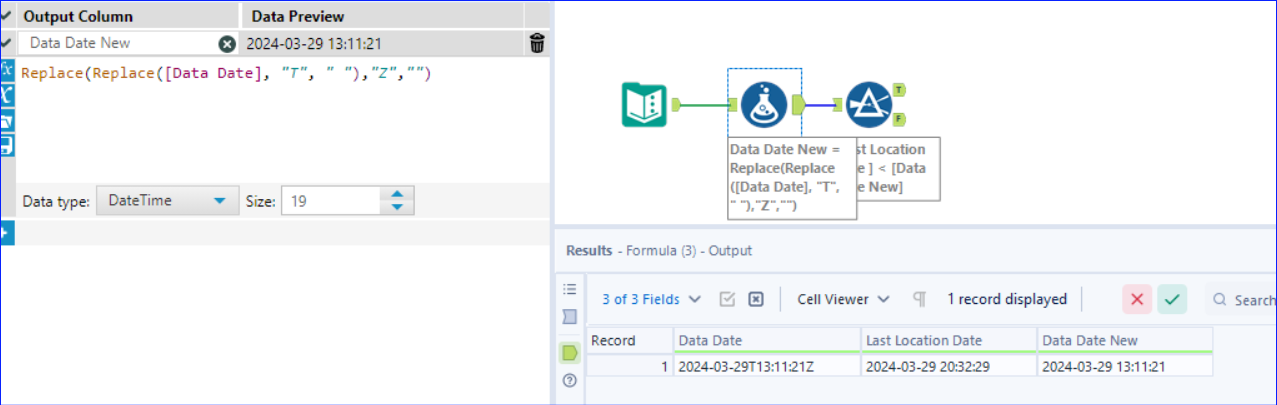Click the red X cancel icon in Results
Image resolution: width=1277 pixels, height=405 pixels.
point(1137,299)
